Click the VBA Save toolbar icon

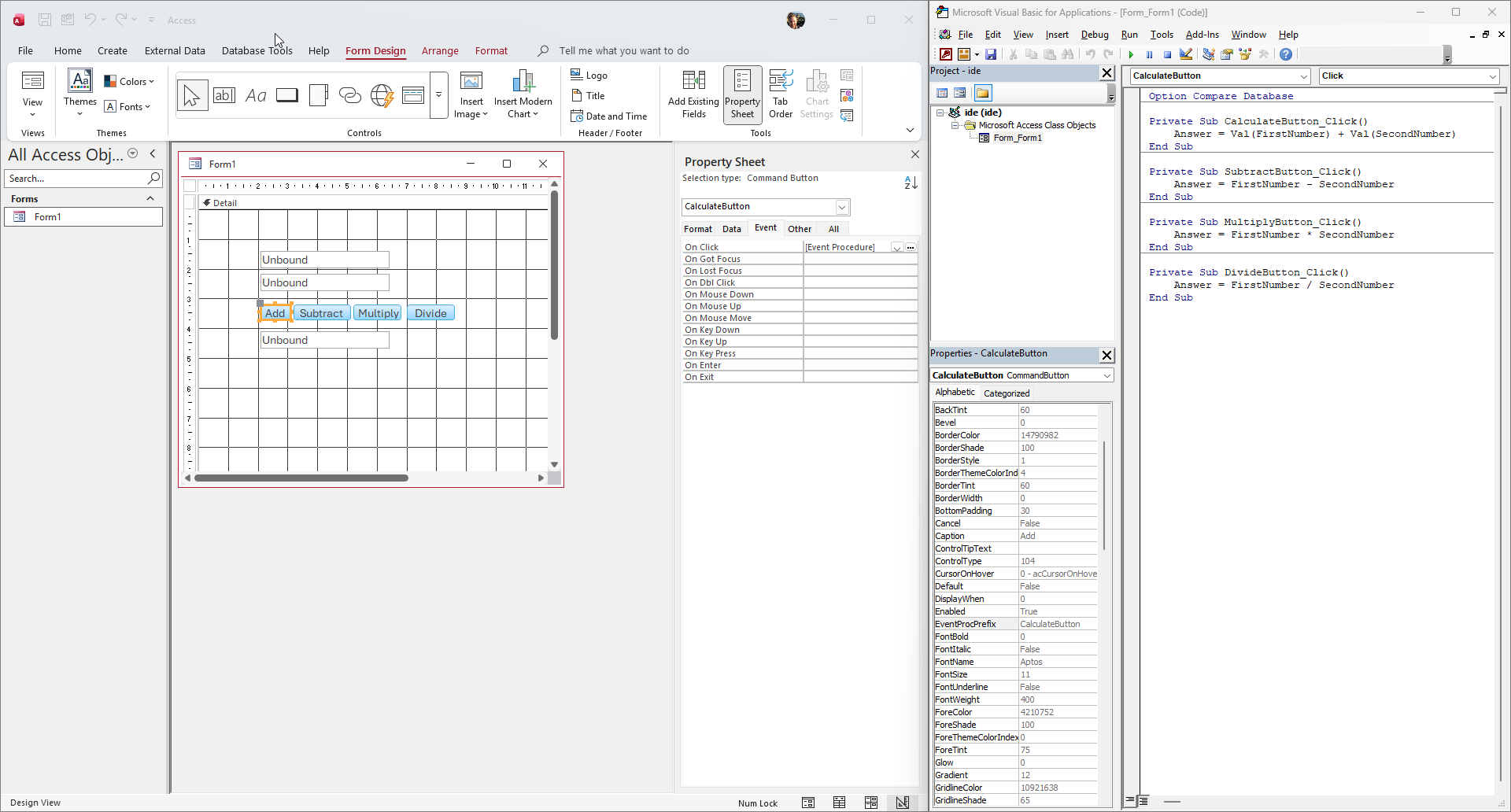991,54
